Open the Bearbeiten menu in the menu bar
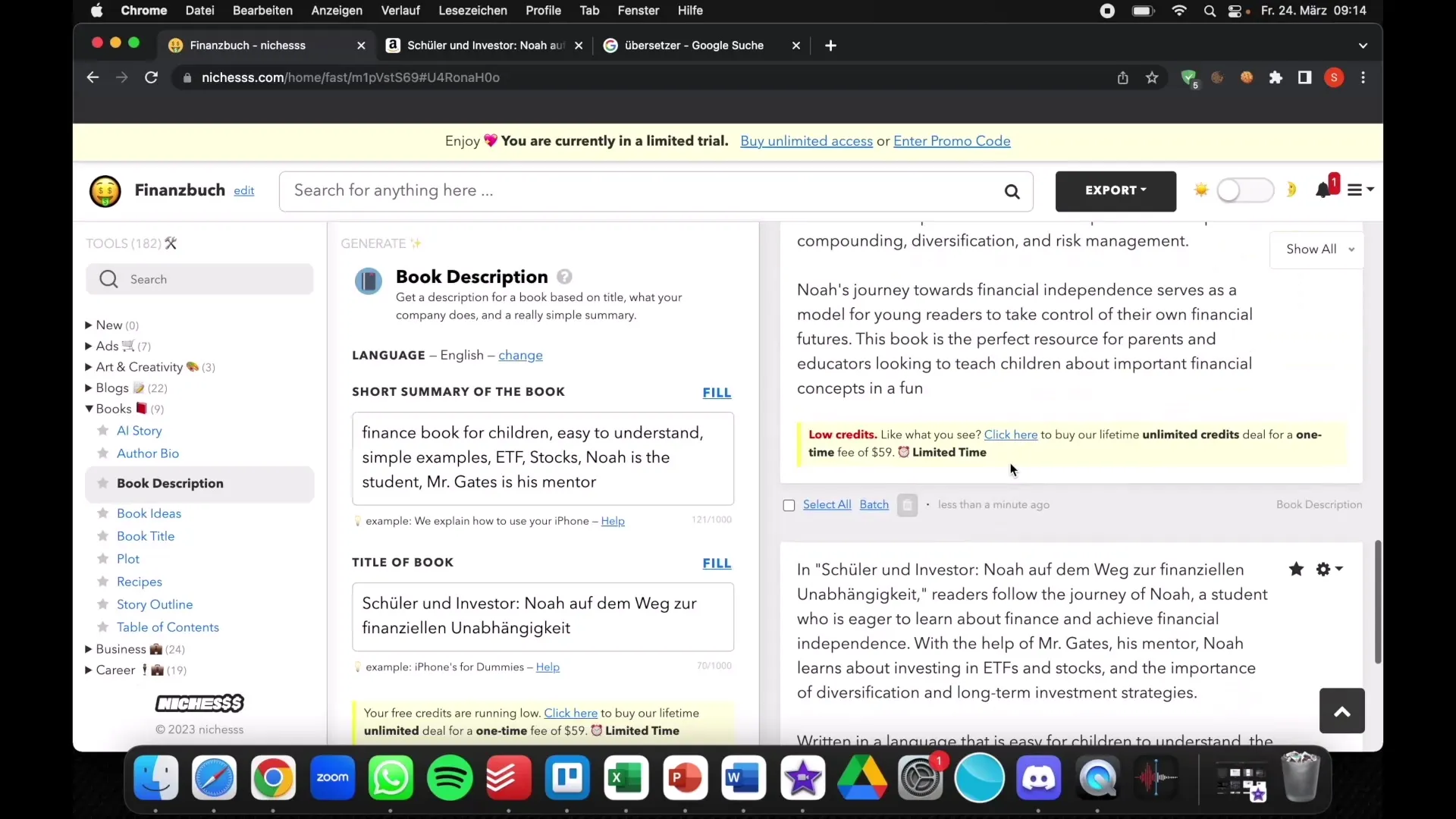This screenshot has height=819, width=1456. pyautogui.click(x=262, y=11)
